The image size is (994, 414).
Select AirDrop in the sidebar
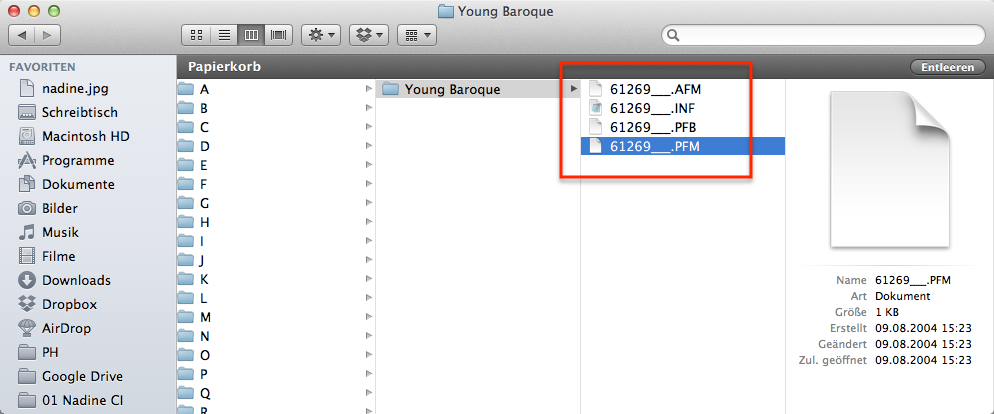68,328
